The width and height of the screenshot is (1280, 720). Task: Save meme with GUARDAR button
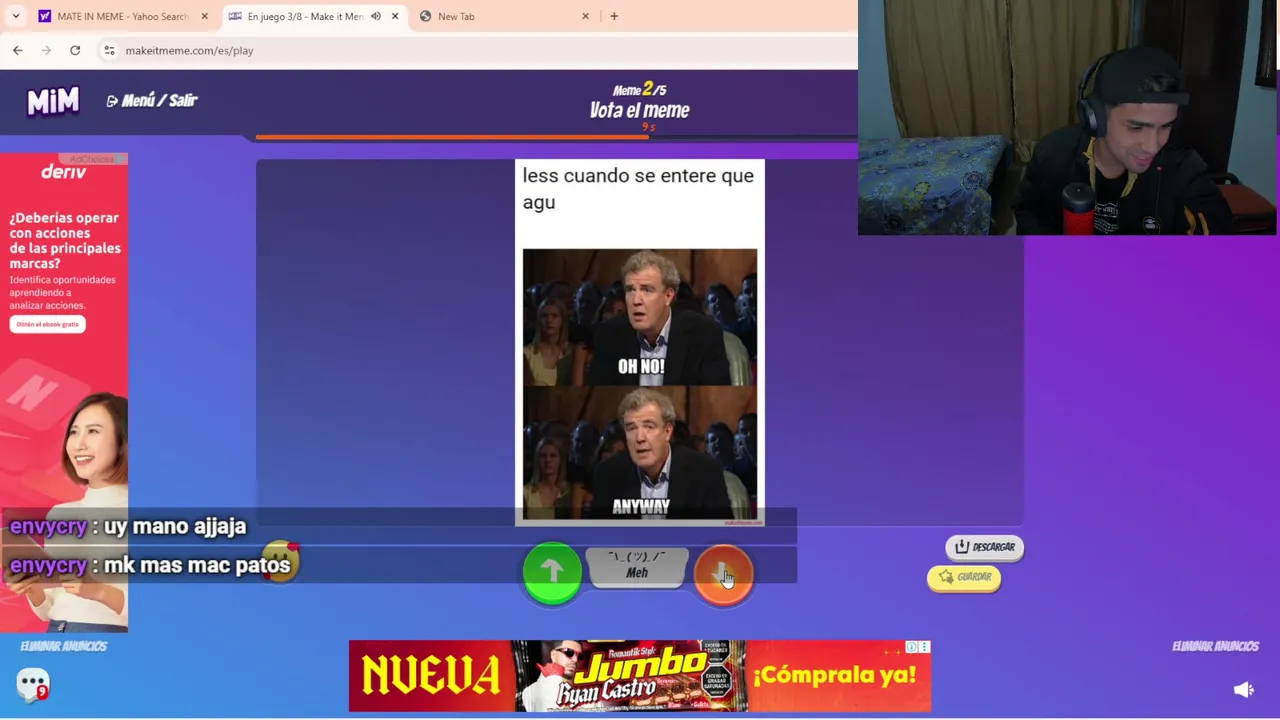[964, 577]
